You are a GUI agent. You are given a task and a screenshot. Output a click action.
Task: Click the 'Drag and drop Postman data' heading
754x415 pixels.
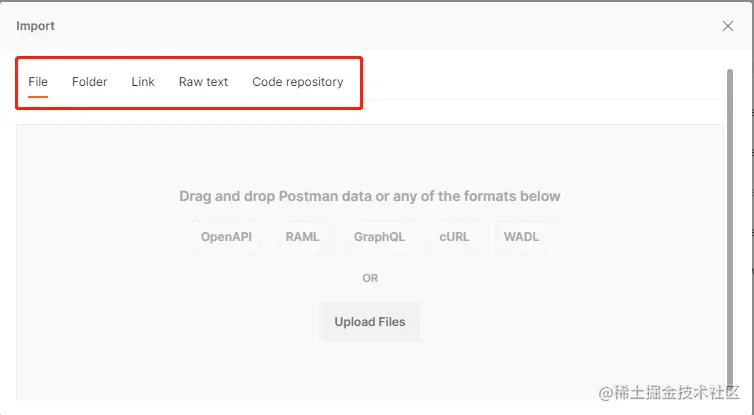pos(370,196)
